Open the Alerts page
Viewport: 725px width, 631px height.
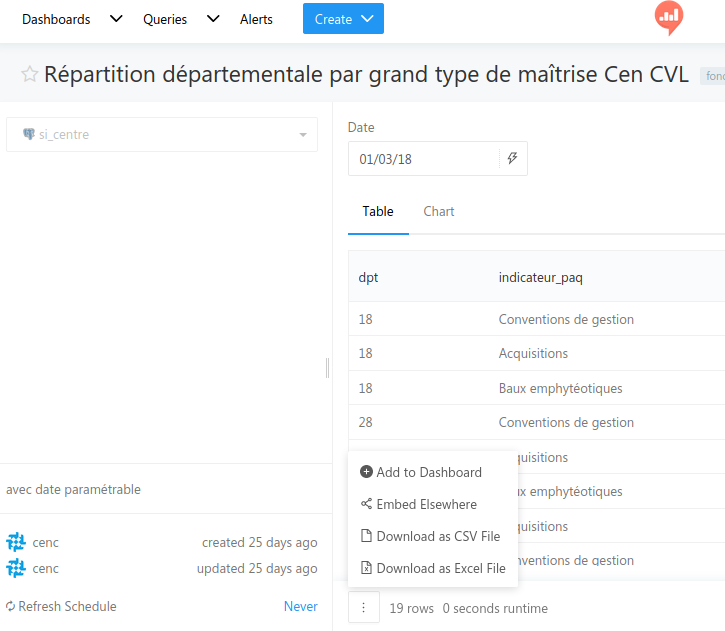256,19
